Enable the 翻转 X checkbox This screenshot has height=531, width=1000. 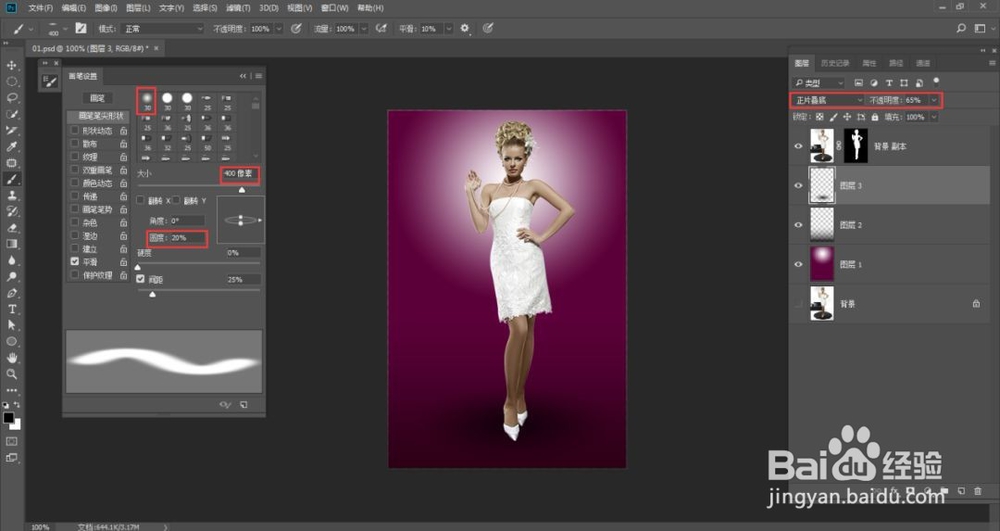(x=141, y=201)
